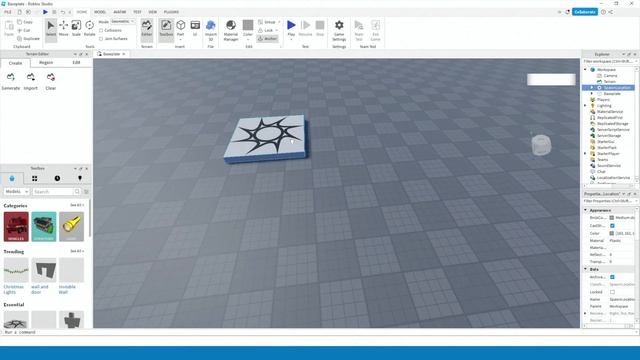Expand the SpawnLocation node in Explorer
The width and height of the screenshot is (640, 360).
tap(592, 88)
